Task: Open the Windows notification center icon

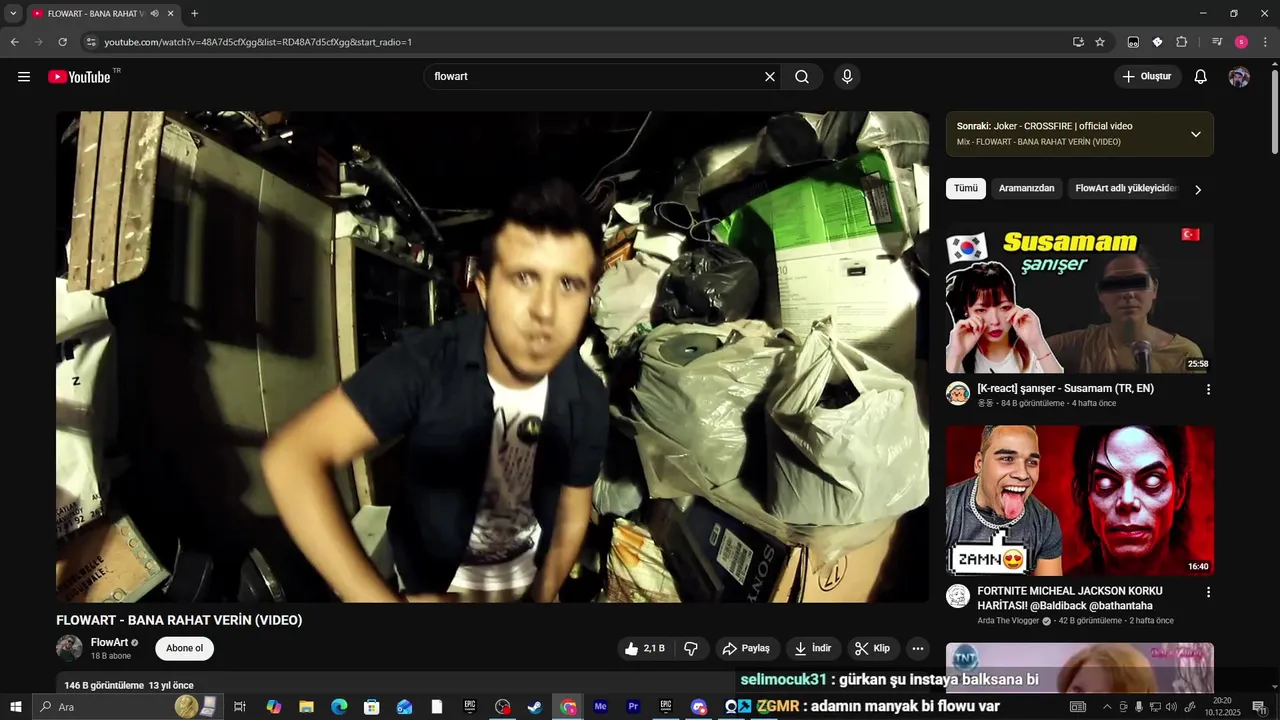Action: [x=1260, y=707]
